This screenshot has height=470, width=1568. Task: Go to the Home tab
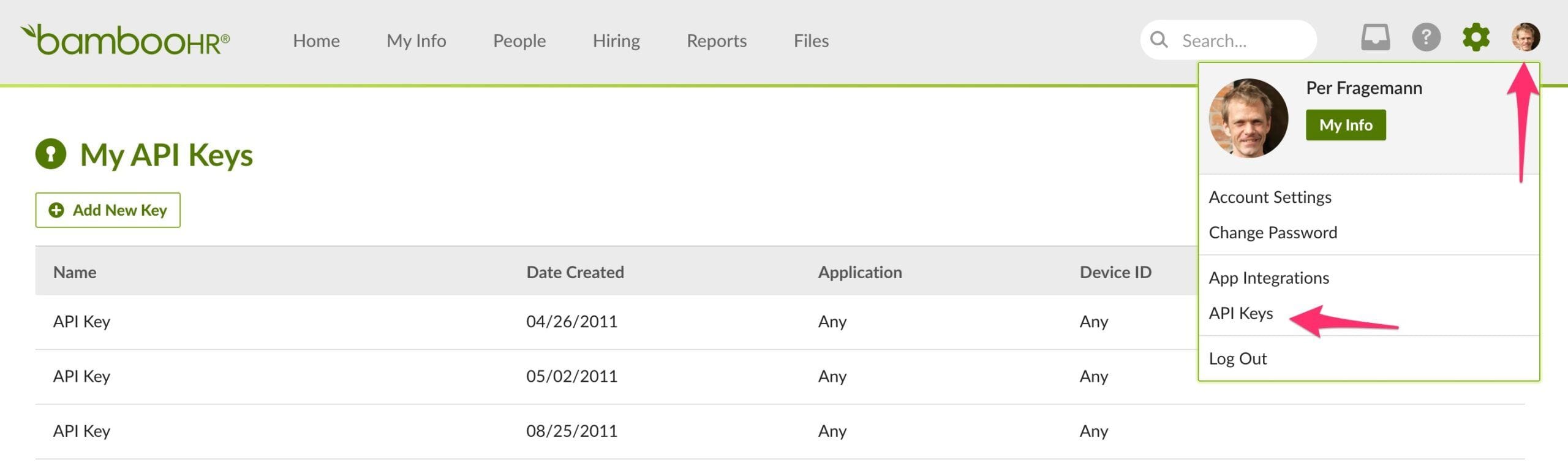point(316,40)
